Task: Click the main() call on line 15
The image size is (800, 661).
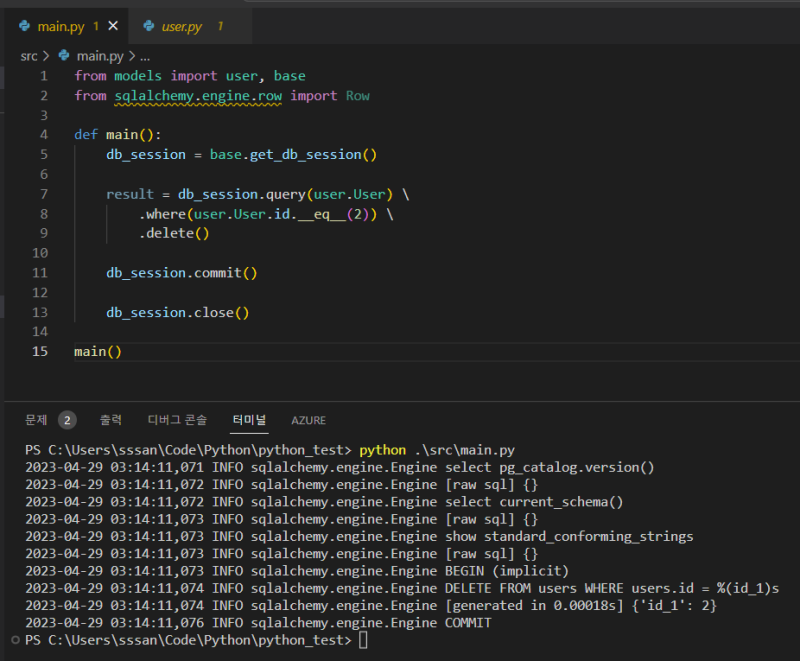Action: click(x=98, y=352)
